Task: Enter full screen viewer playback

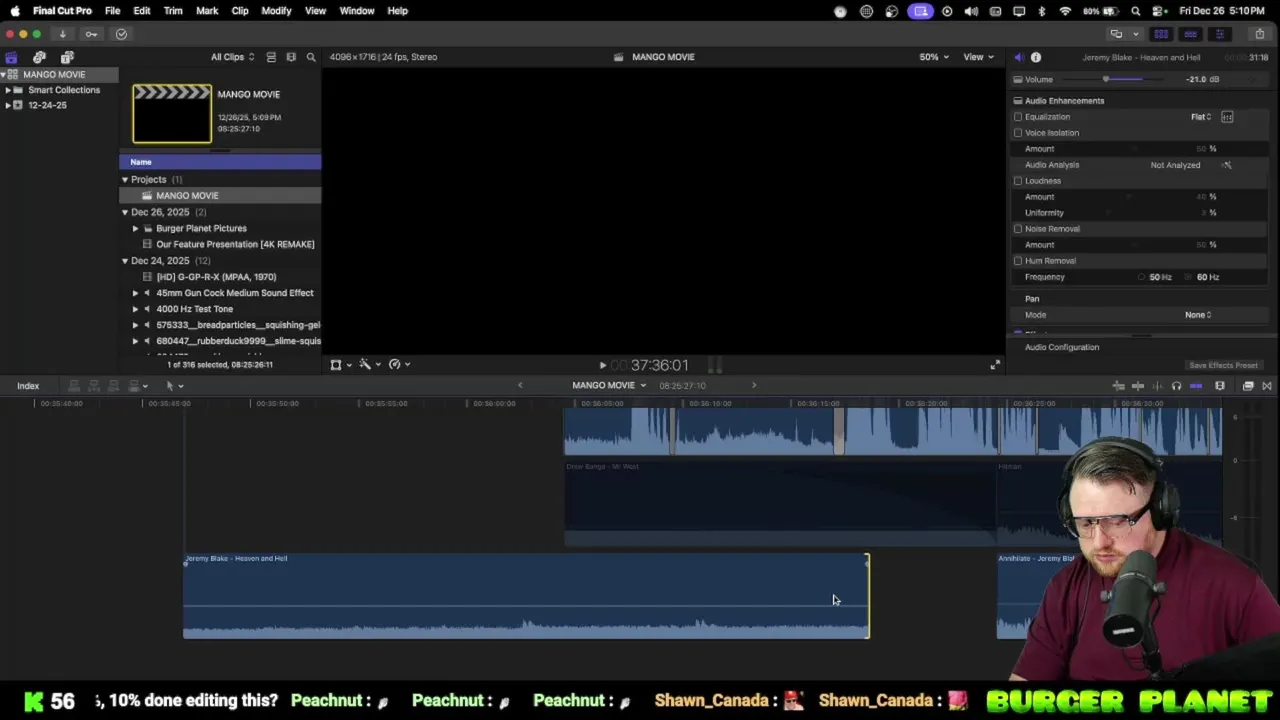Action: coord(994,365)
